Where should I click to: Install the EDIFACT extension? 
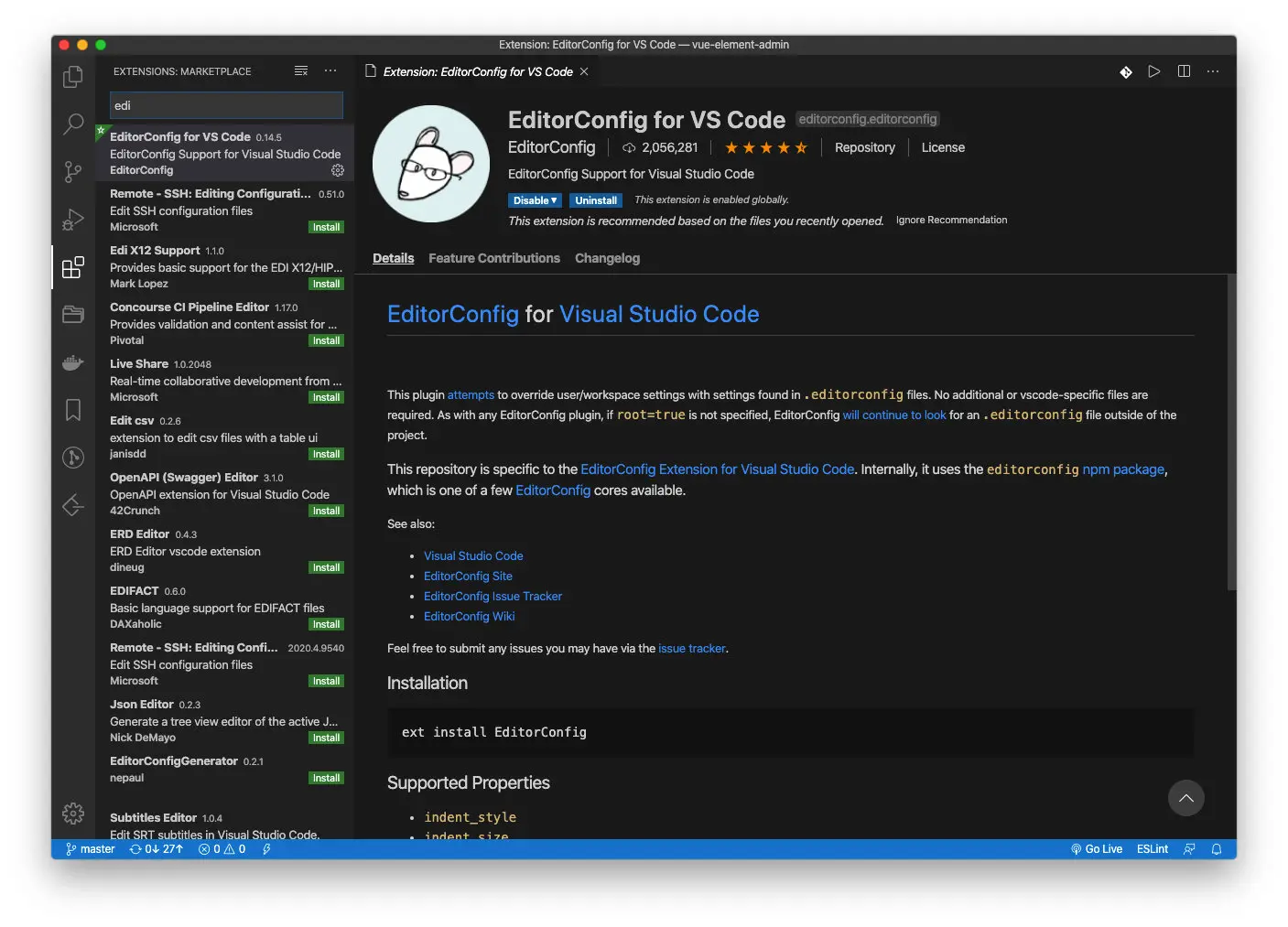coord(326,624)
